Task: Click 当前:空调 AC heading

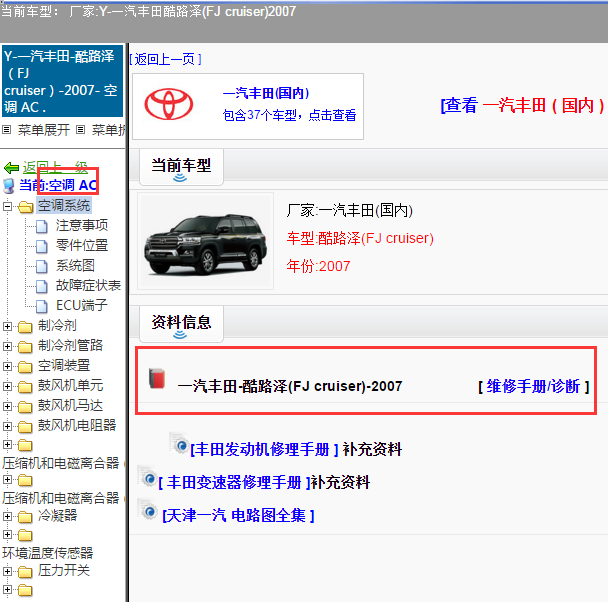Action: point(58,185)
